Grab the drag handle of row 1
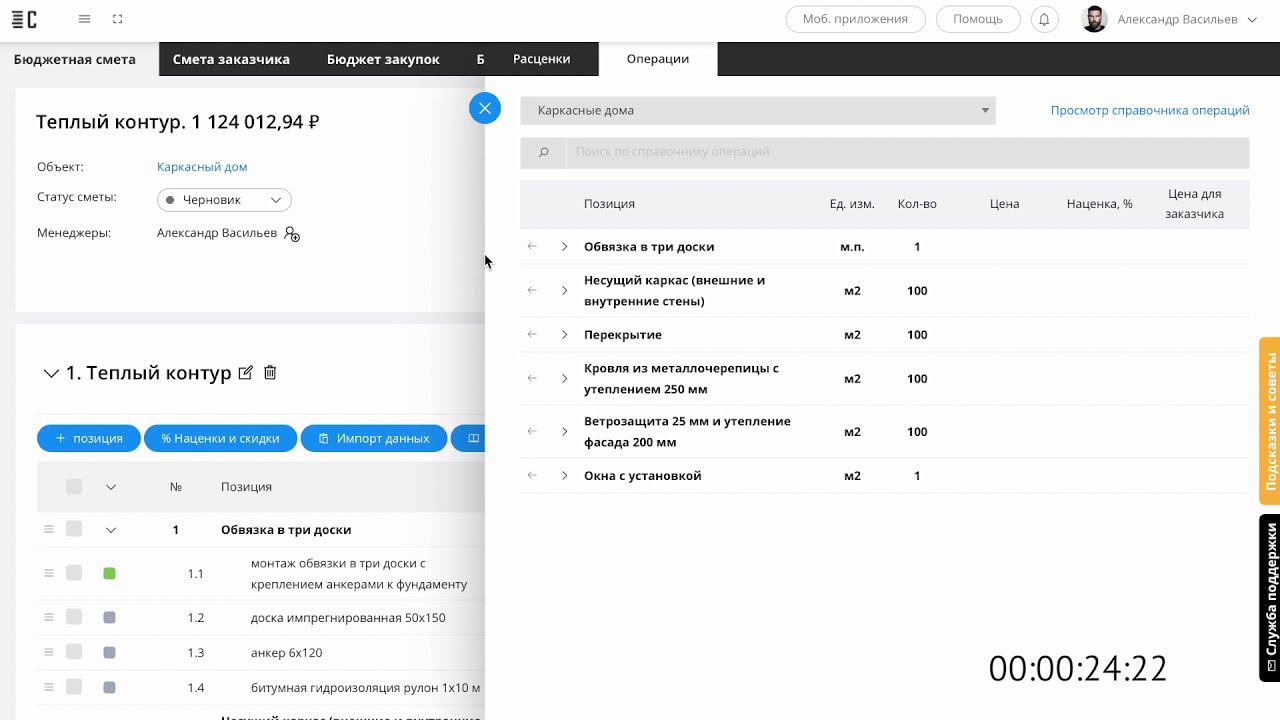The width and height of the screenshot is (1280, 720). 48,530
